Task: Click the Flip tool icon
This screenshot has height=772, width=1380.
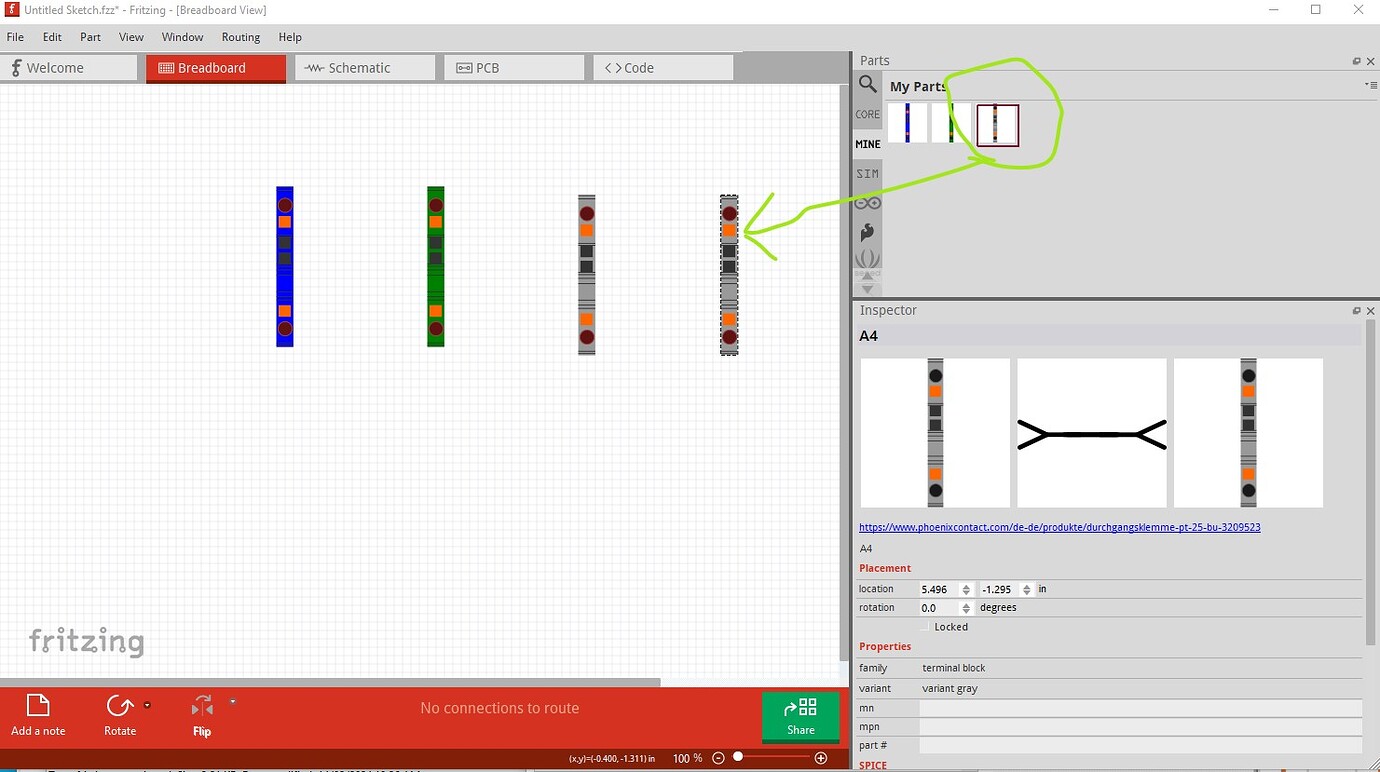Action: (201, 706)
